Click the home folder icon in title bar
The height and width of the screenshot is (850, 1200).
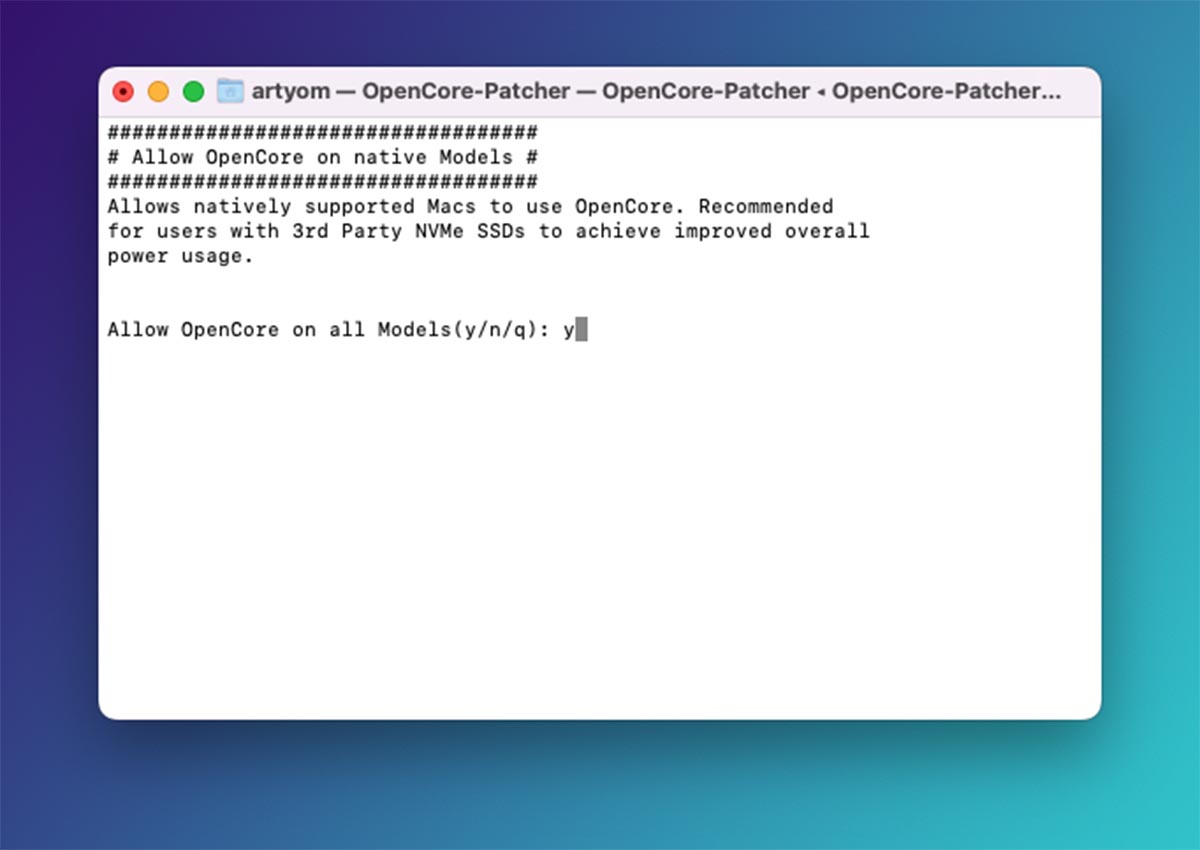tap(230, 91)
